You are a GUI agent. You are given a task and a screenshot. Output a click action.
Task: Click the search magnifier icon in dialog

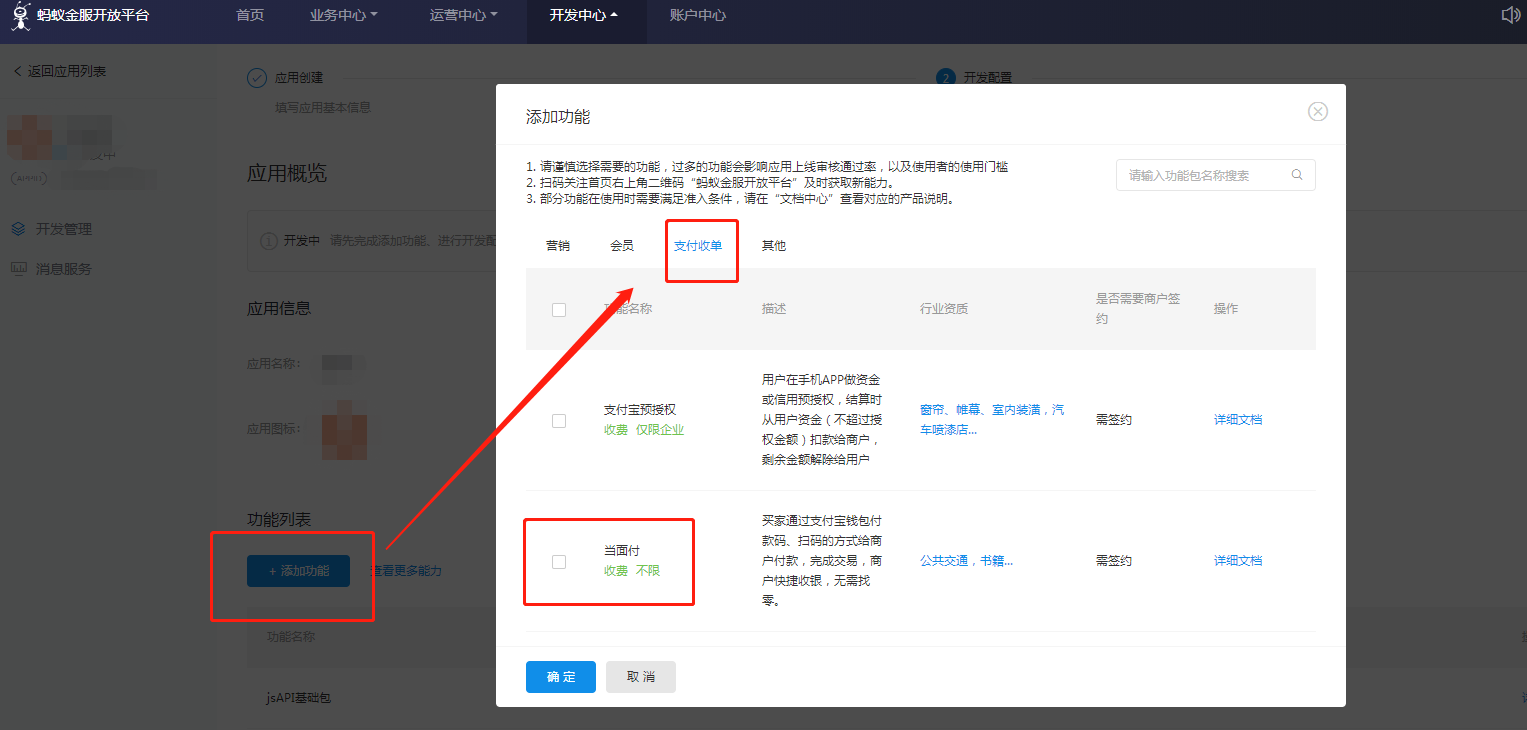pos(1297,175)
